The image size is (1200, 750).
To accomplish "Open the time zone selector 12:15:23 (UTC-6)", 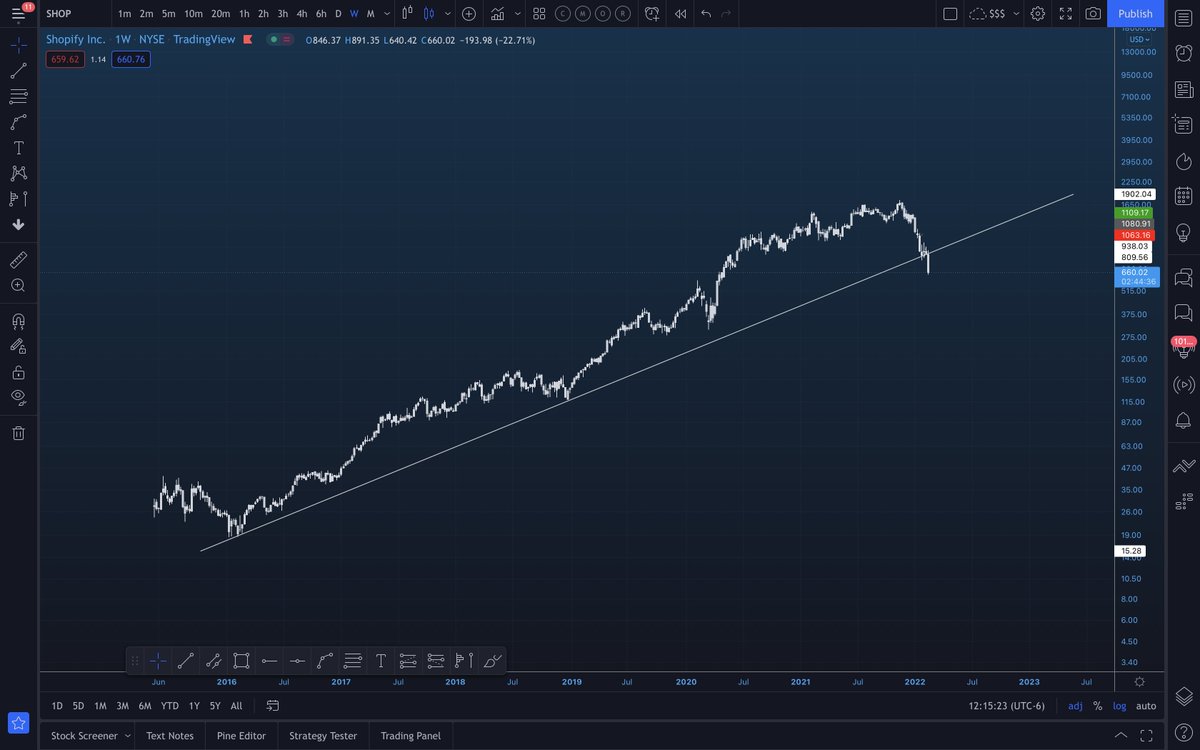I will [x=1007, y=706].
